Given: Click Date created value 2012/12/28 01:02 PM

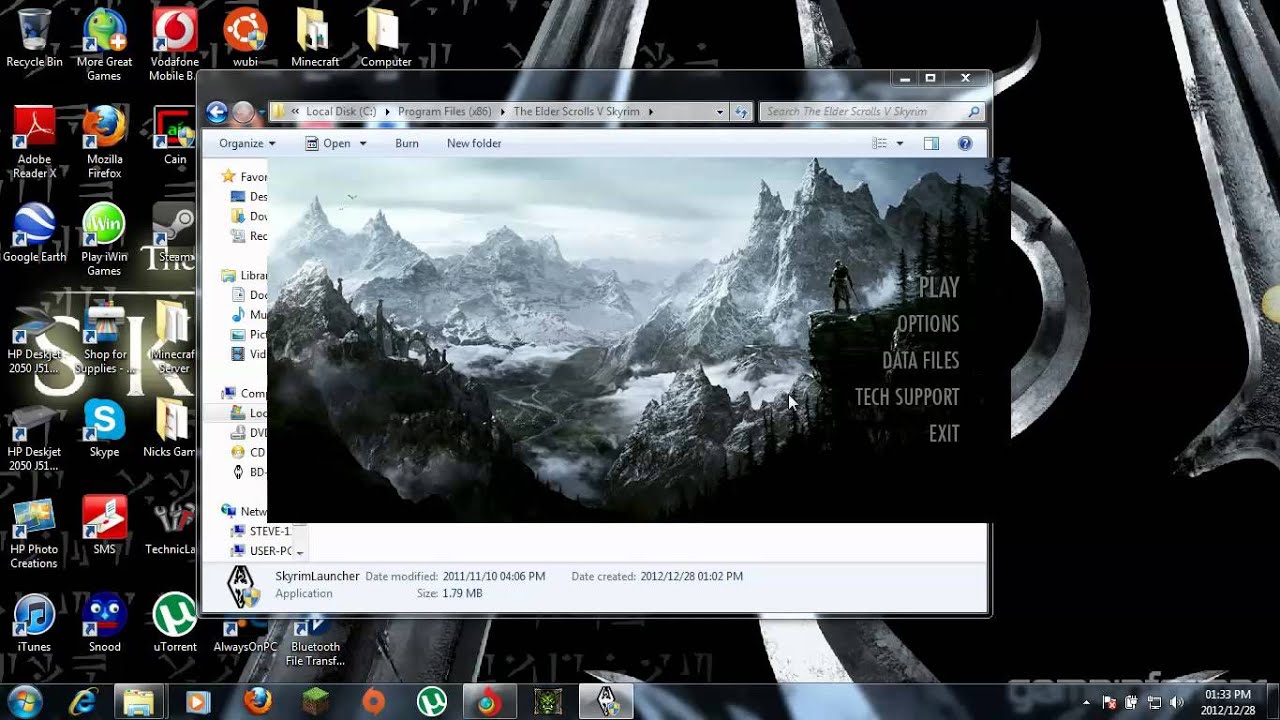Looking at the screenshot, I should coord(691,577).
